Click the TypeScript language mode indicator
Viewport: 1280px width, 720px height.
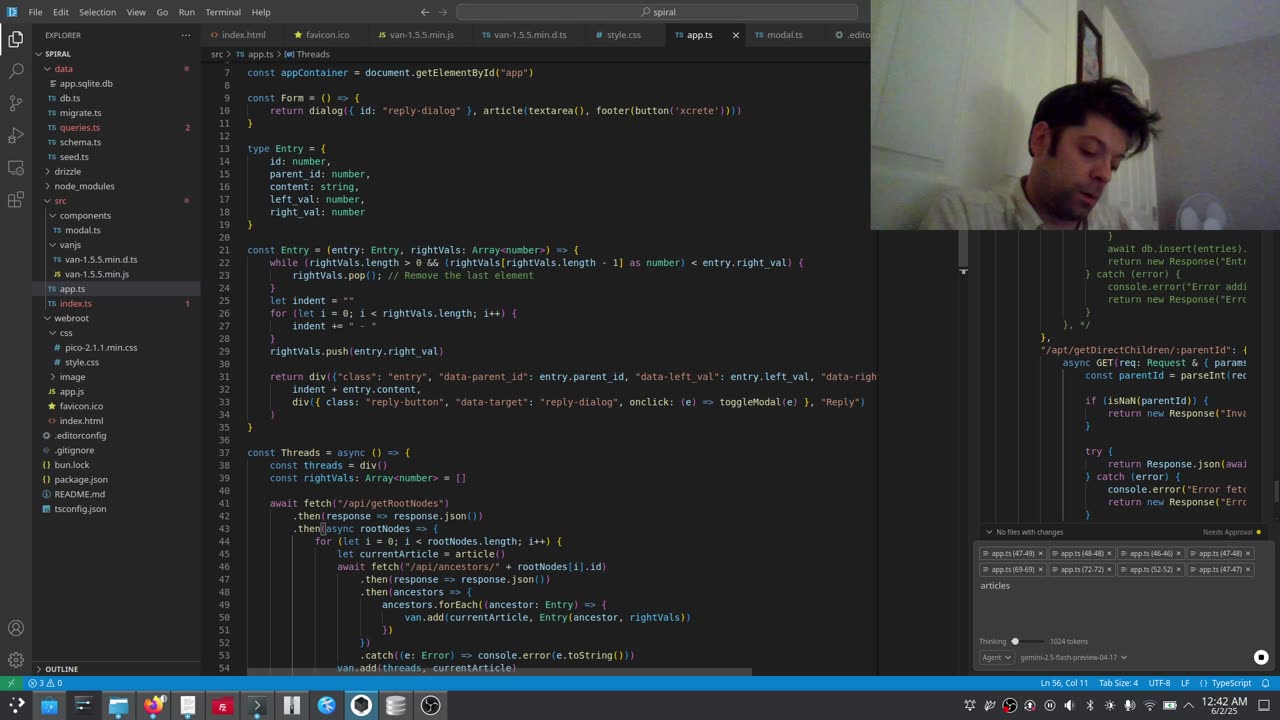(x=1231, y=683)
